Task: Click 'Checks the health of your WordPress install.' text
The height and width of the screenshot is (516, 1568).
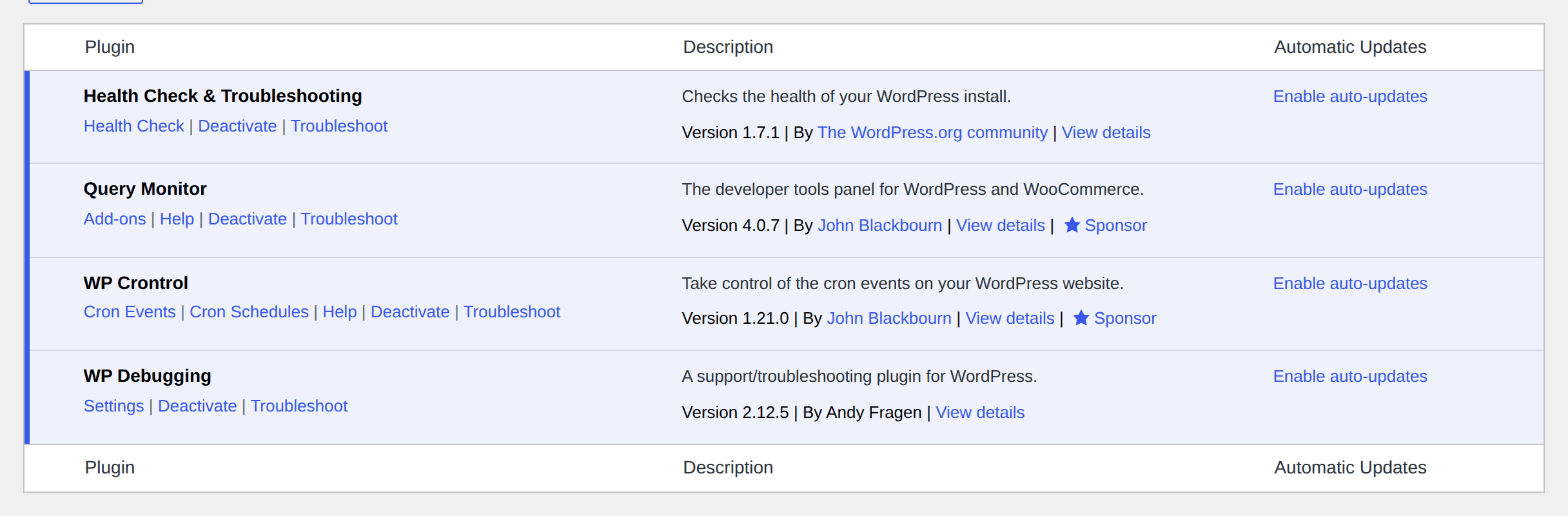Action: (847, 96)
